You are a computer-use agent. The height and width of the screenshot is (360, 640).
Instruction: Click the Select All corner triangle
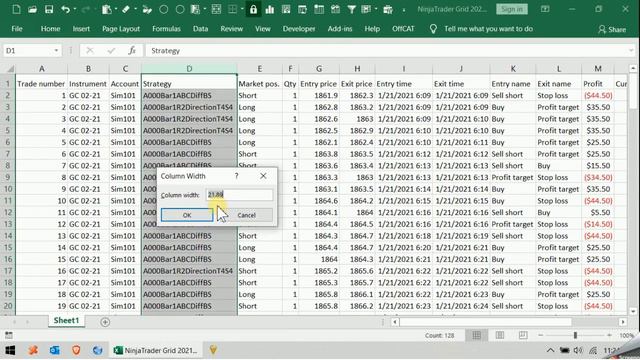click(x=11, y=69)
